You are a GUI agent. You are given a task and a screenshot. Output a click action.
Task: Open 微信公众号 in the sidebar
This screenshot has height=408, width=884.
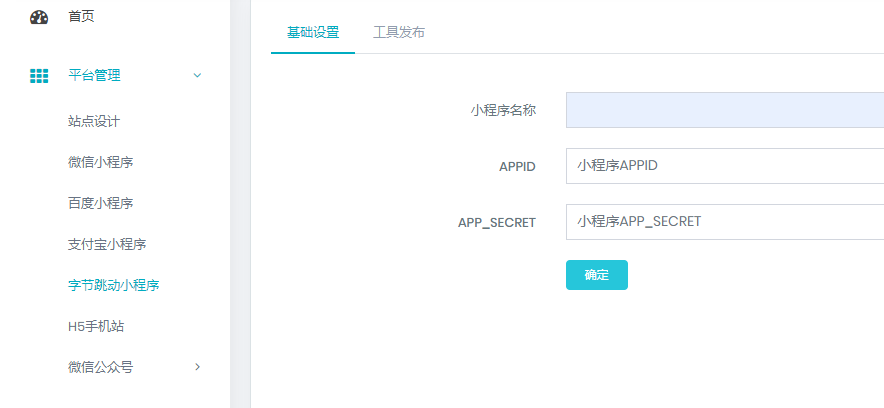101,367
